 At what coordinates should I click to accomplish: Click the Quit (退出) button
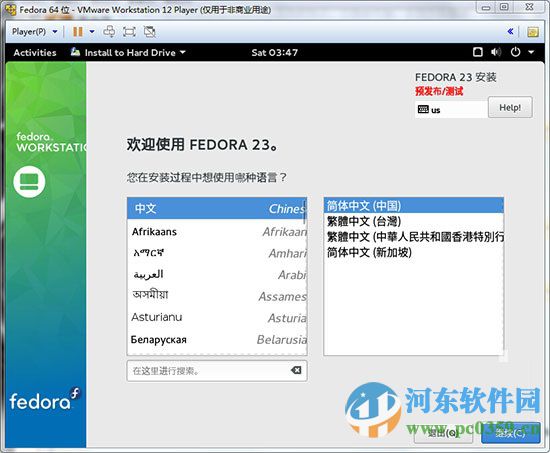point(443,433)
